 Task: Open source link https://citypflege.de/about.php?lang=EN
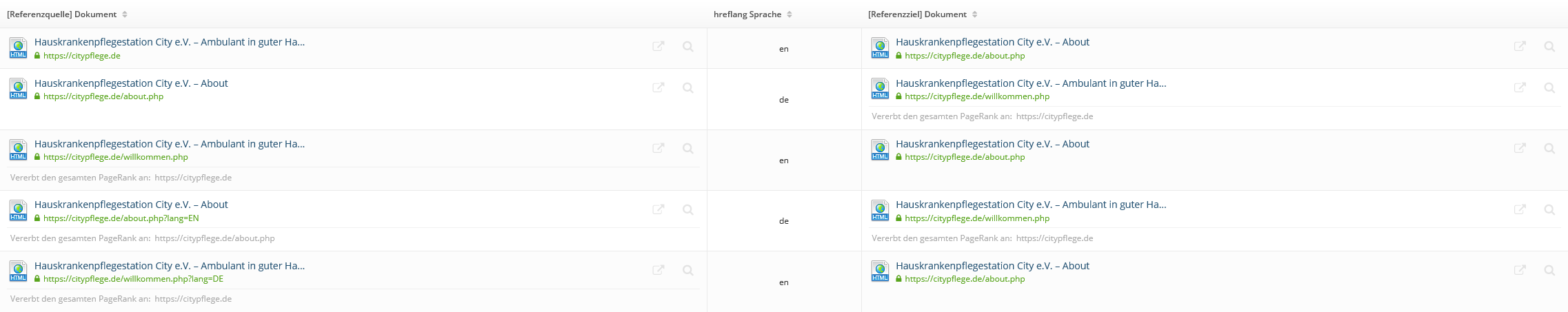(121, 218)
